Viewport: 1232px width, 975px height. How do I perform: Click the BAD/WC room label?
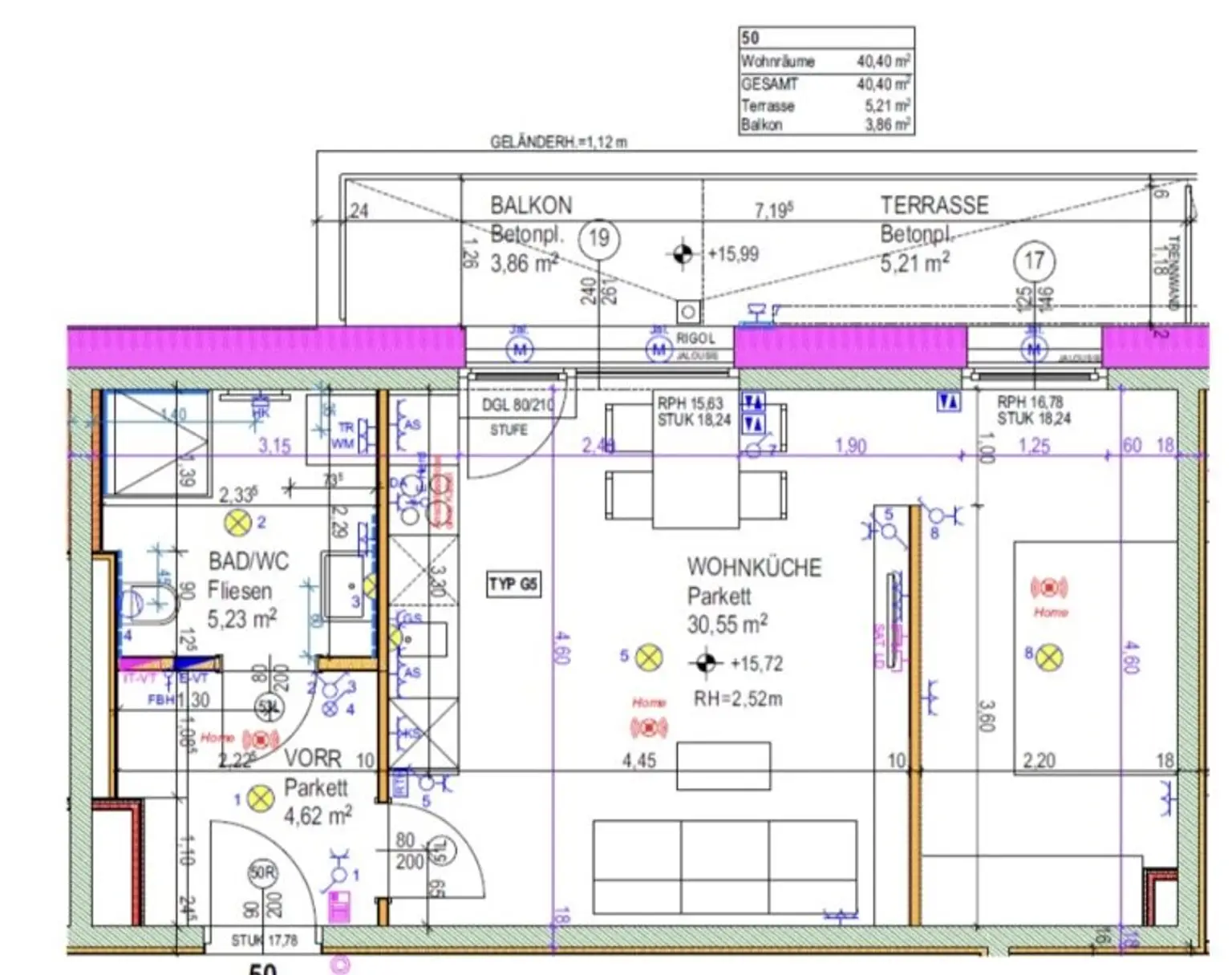pyautogui.click(x=248, y=560)
